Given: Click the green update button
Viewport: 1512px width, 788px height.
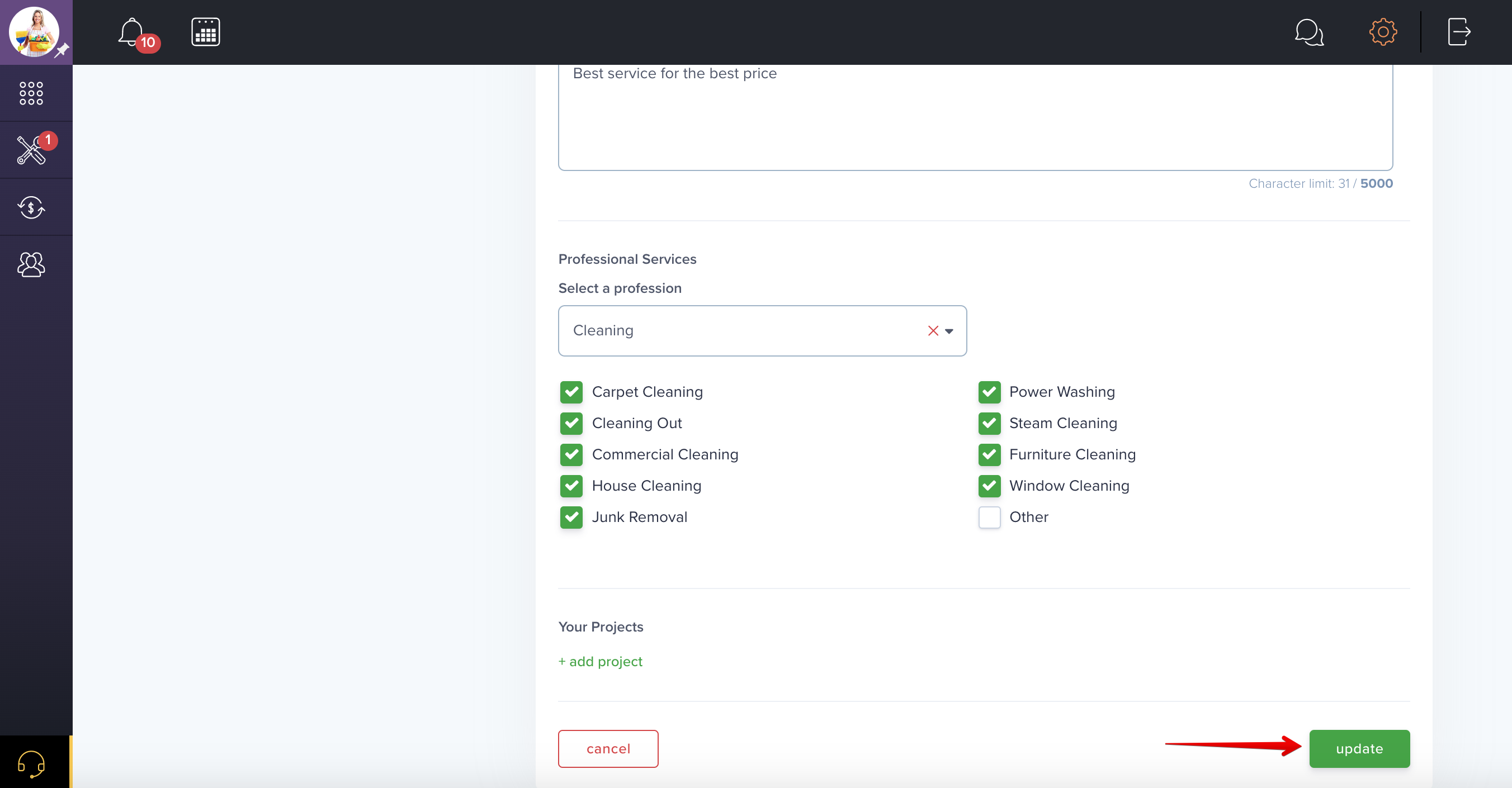Looking at the screenshot, I should tap(1359, 749).
